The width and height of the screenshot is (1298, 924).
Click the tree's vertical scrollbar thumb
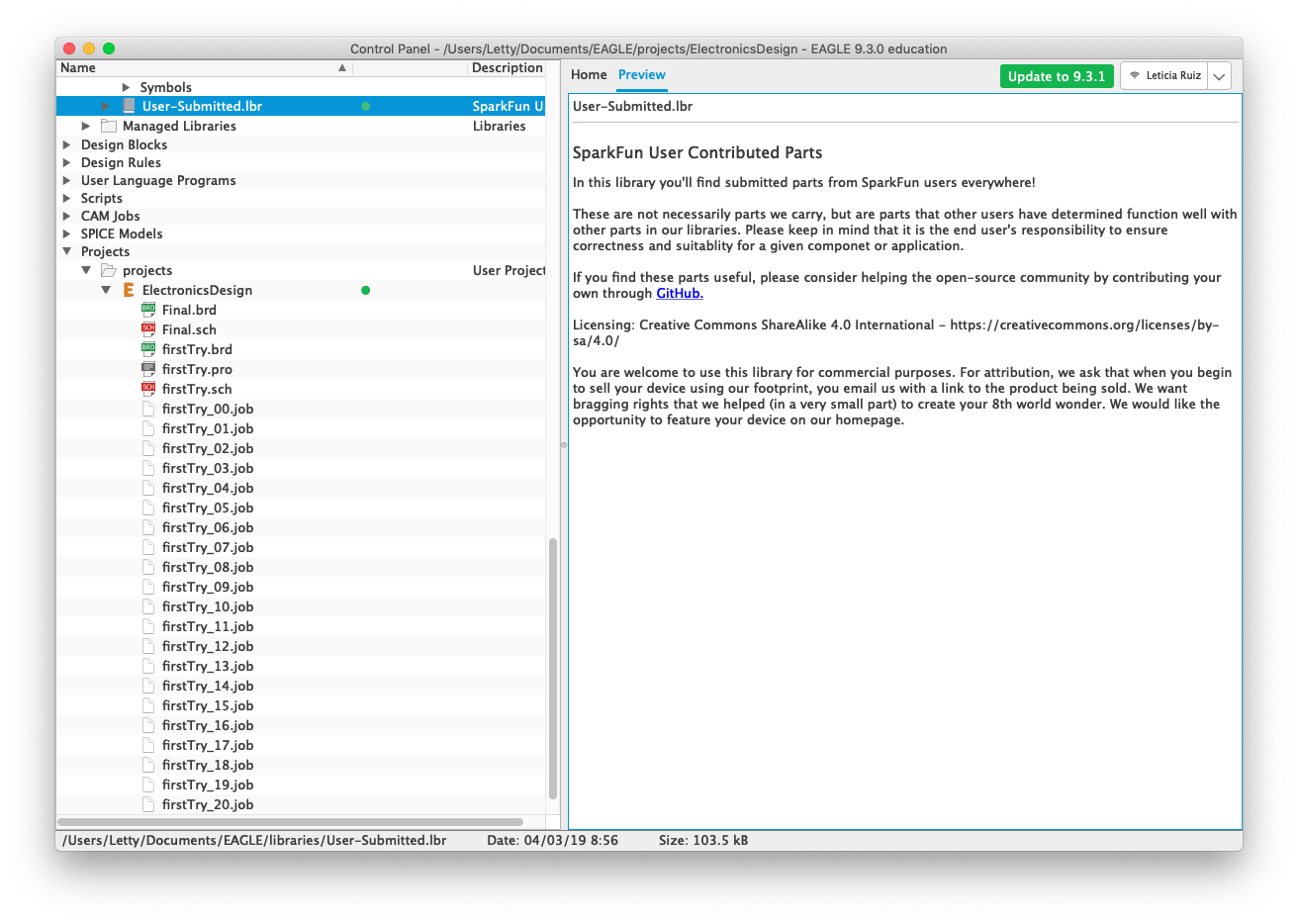tap(552, 668)
